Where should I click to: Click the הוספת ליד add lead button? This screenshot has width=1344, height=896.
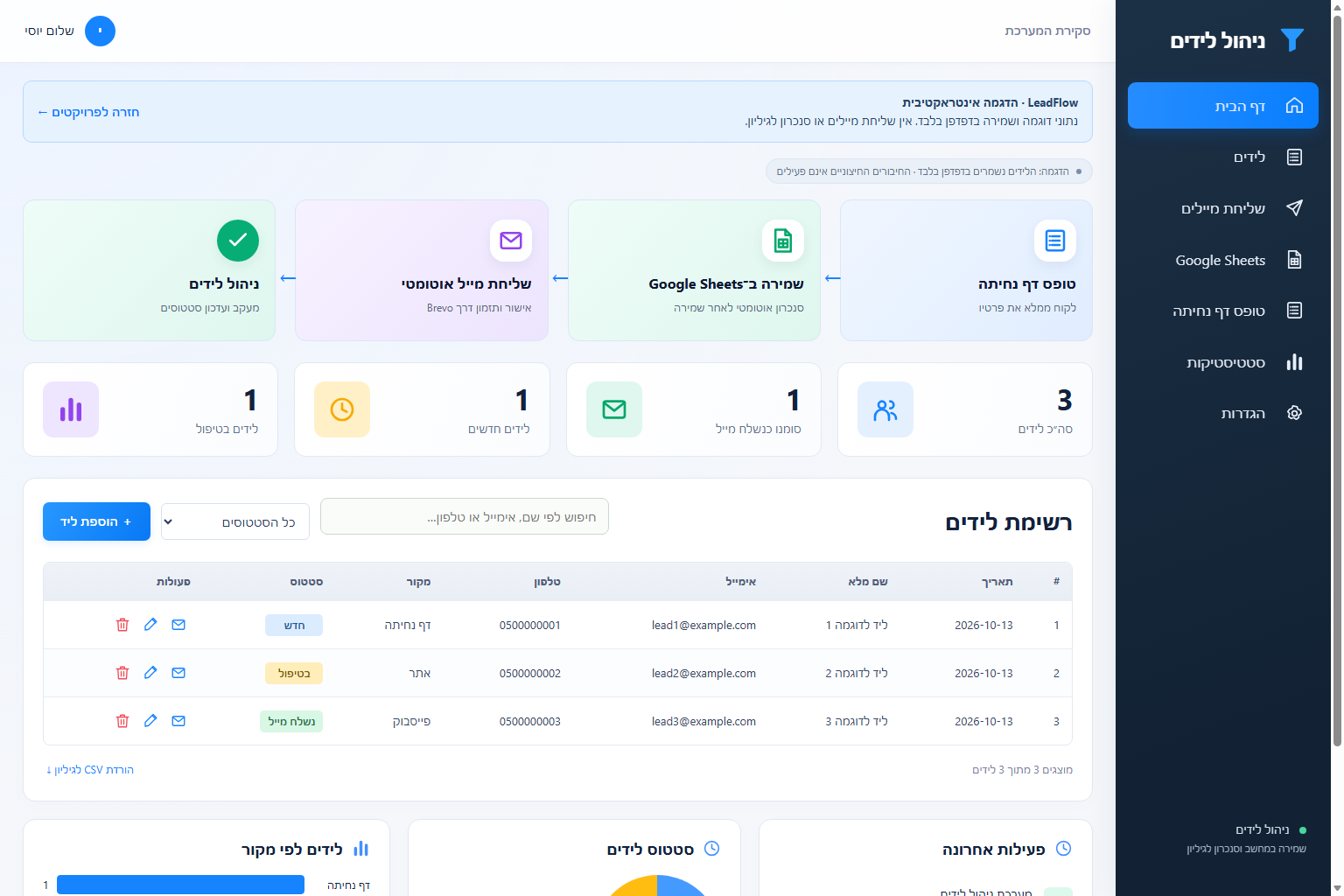click(96, 521)
